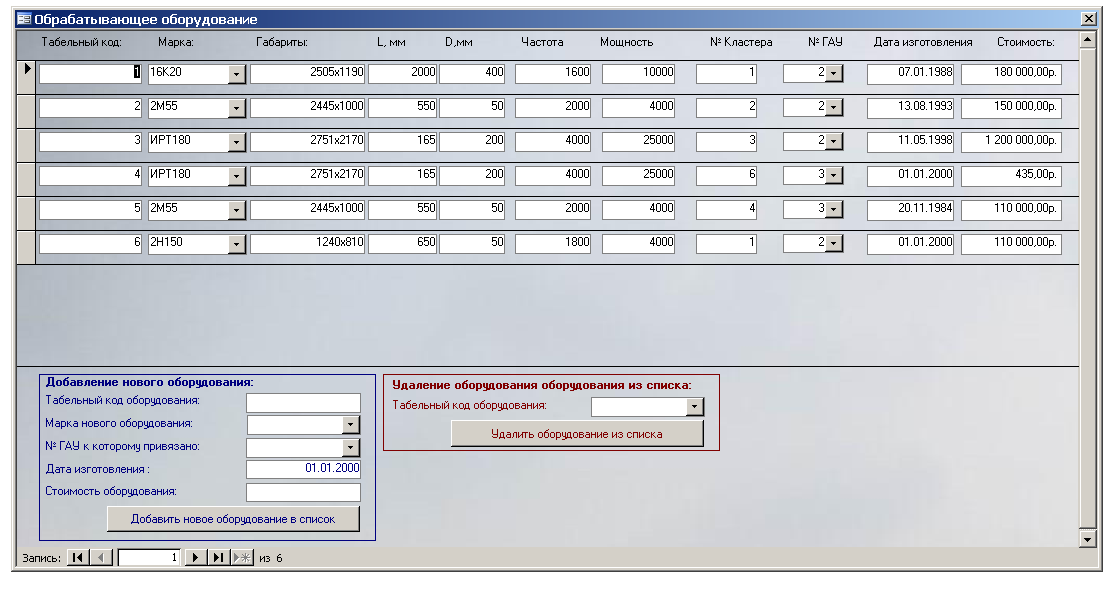The width and height of the screenshot is (1106, 595).
Task: Open Марка dropdown for record 2 (2М55)
Action: [x=236, y=108]
